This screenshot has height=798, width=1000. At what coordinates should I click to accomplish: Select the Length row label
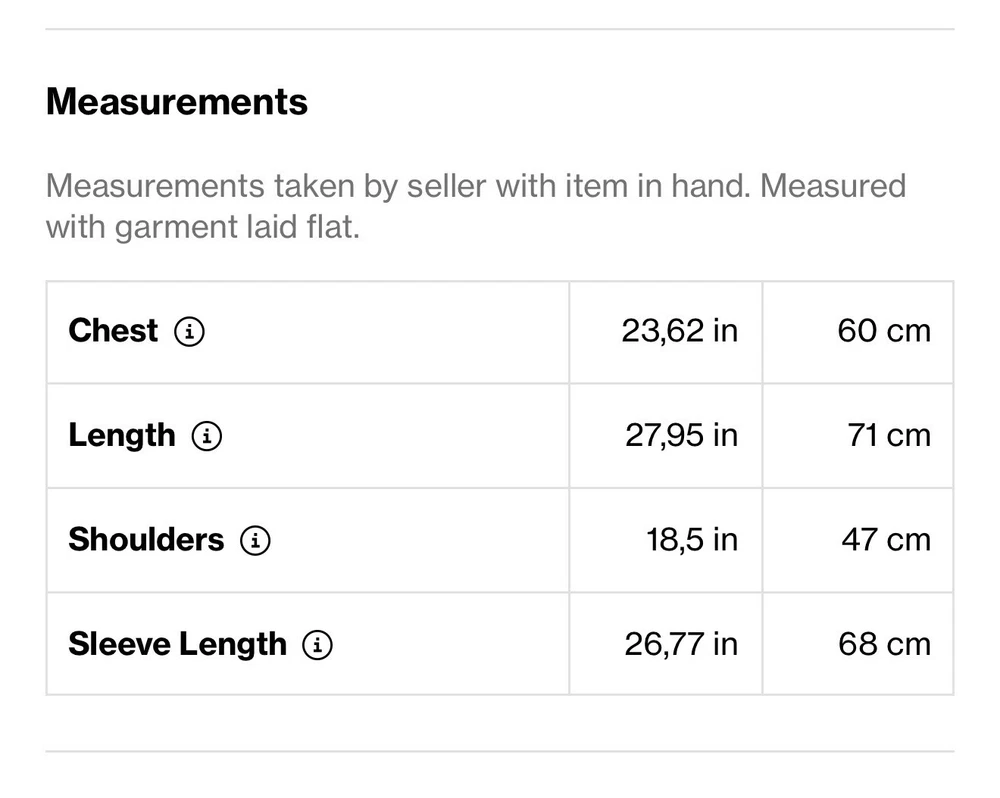coord(121,436)
